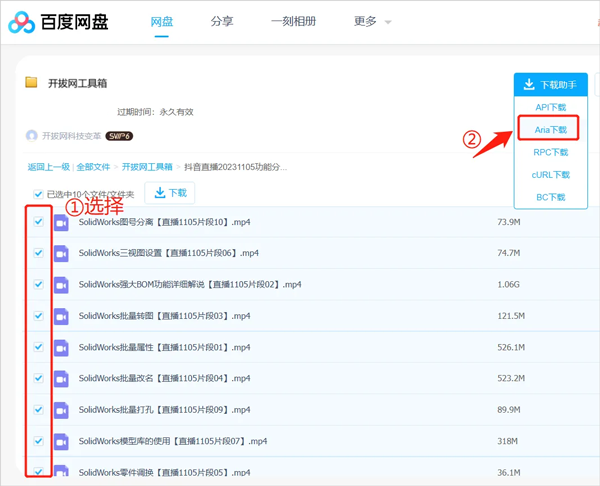Expand the 更多 dropdown arrow
The width and height of the screenshot is (600, 486).
(x=388, y=22)
